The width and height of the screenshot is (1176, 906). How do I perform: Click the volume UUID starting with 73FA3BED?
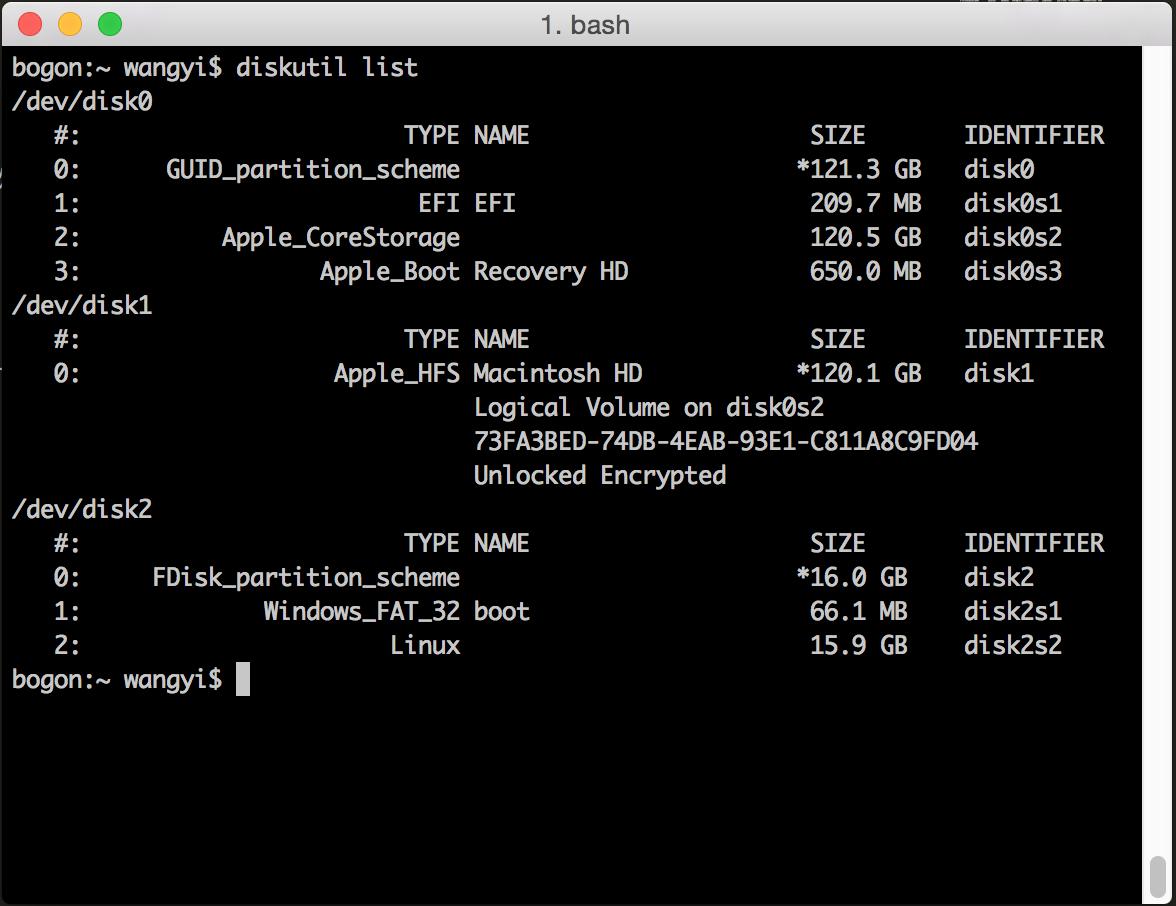coord(726,441)
